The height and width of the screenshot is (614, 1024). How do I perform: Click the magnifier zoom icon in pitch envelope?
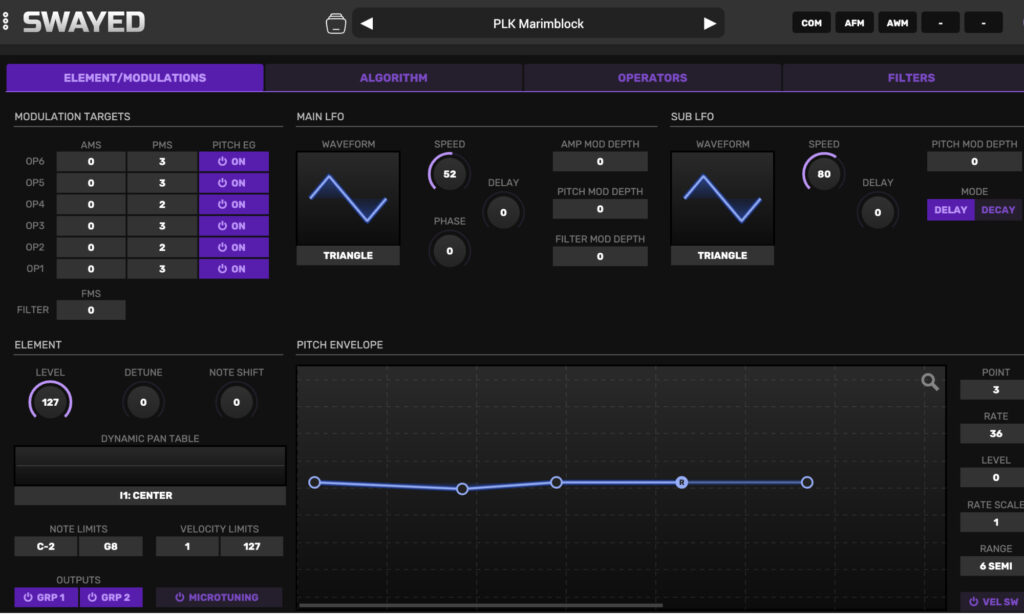pos(930,381)
